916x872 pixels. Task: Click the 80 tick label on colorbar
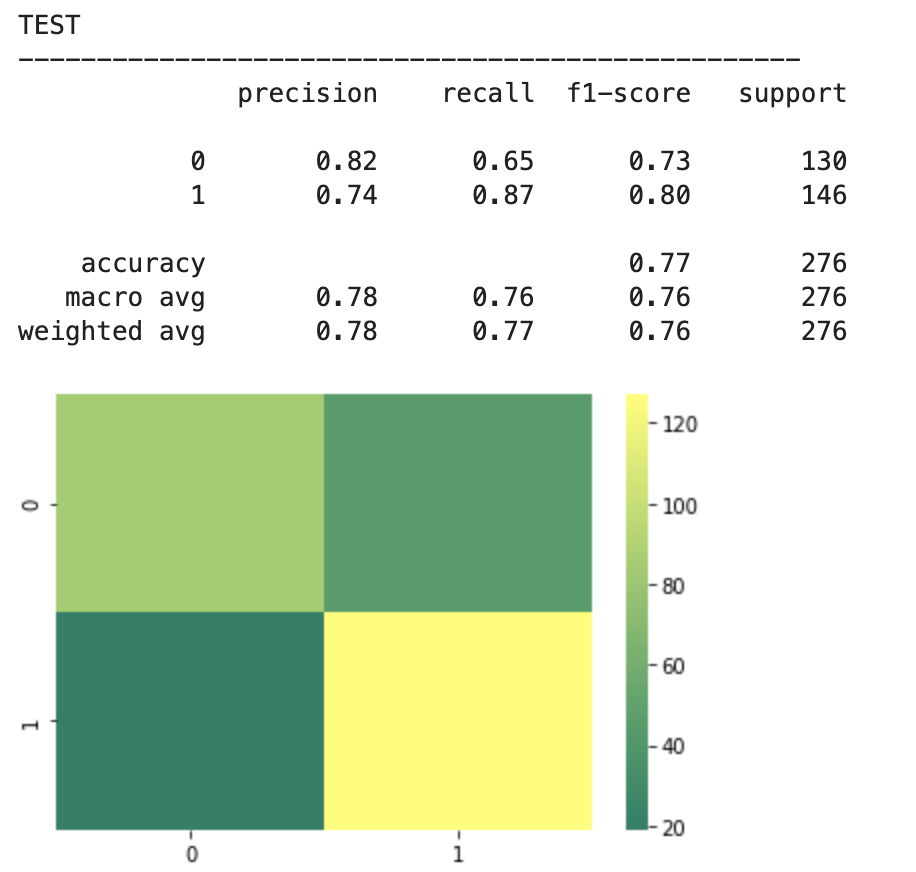675,586
